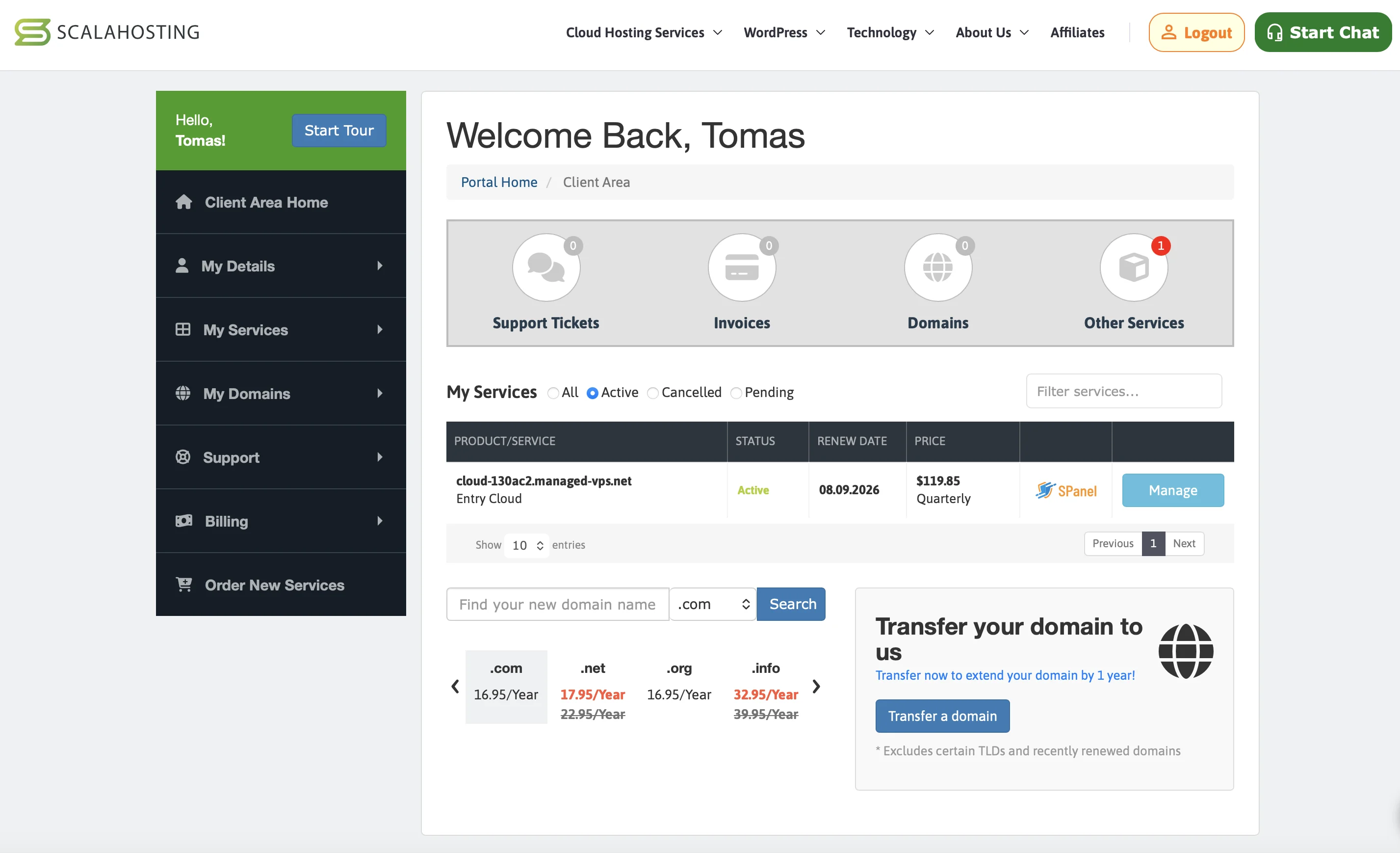Image resolution: width=1400 pixels, height=853 pixels.
Task: Expand Cloud Hosting Services menu
Action: pos(644,32)
